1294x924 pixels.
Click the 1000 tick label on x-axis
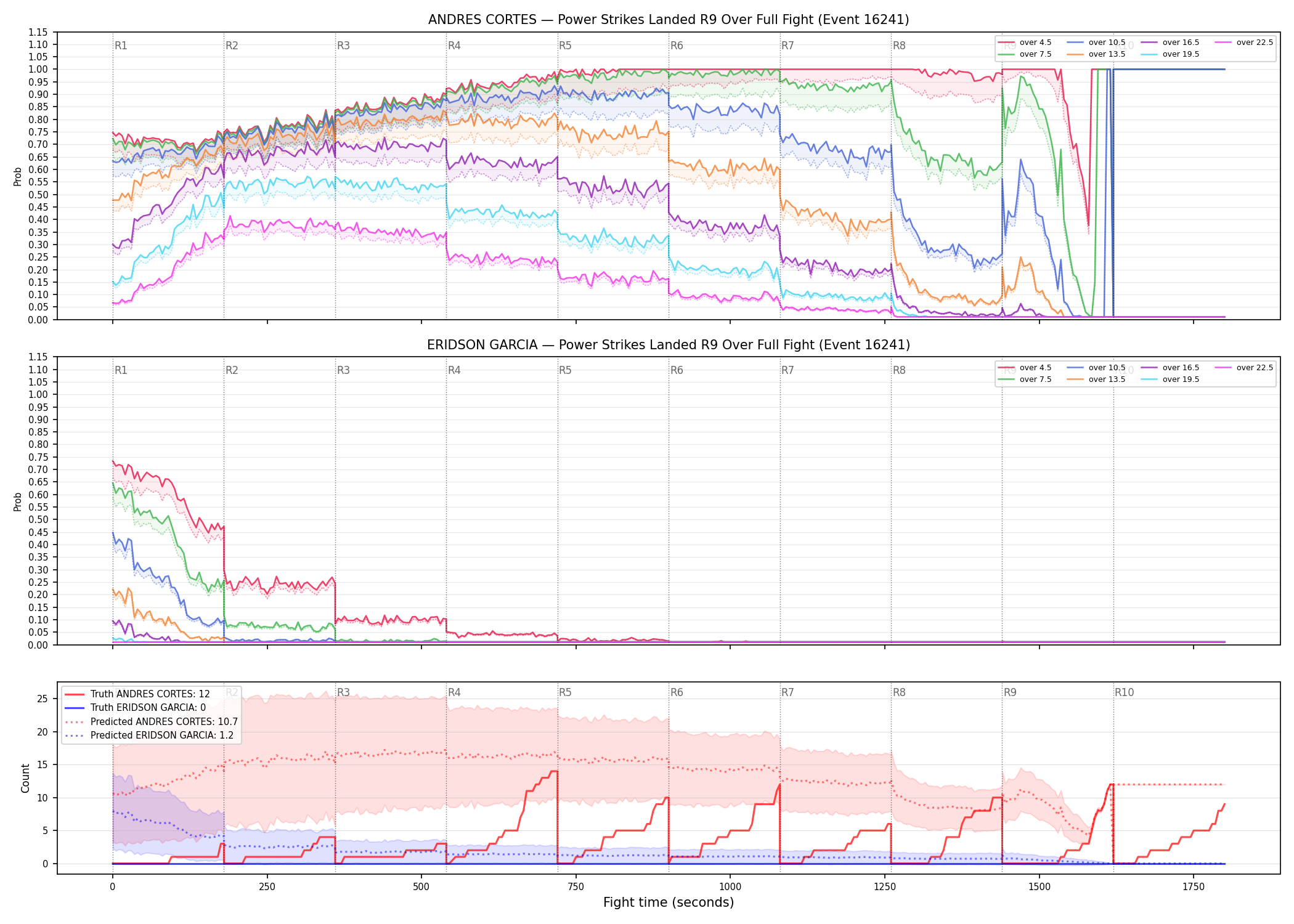click(730, 887)
